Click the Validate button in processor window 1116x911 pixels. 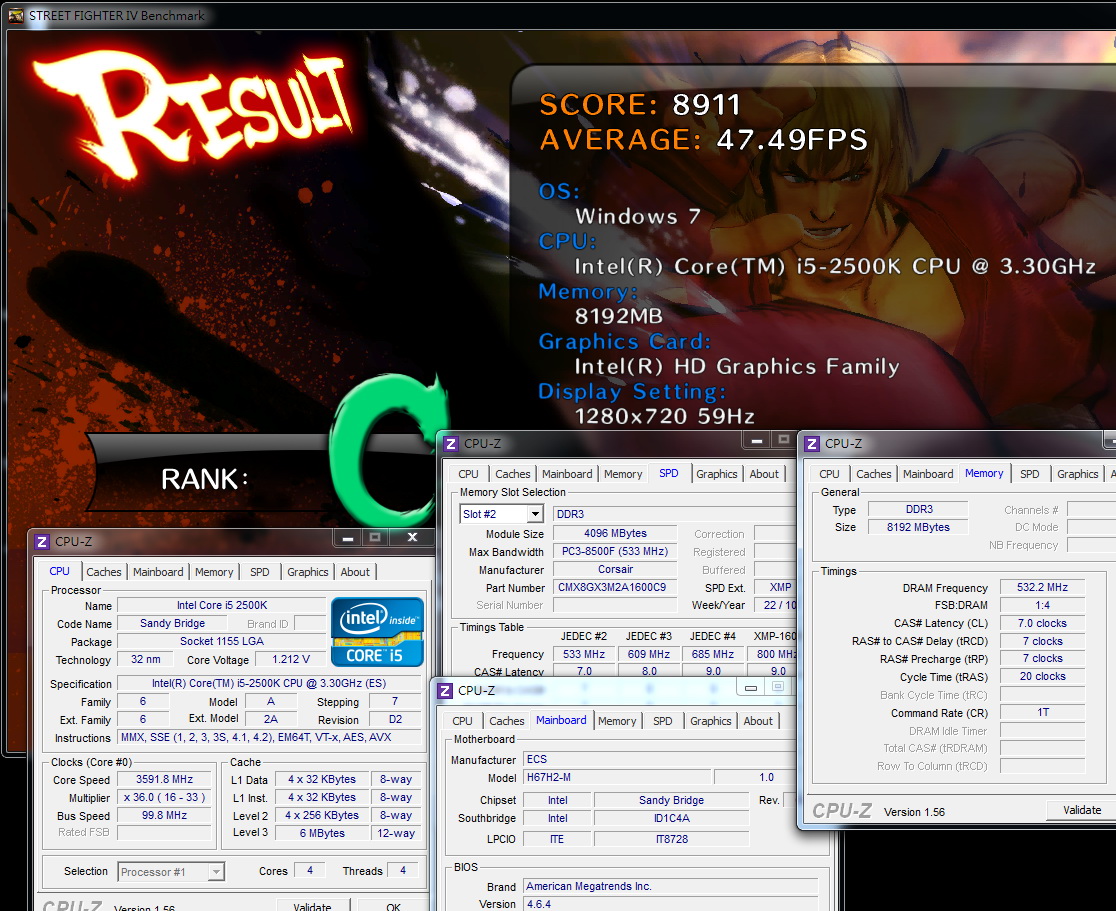(312, 906)
